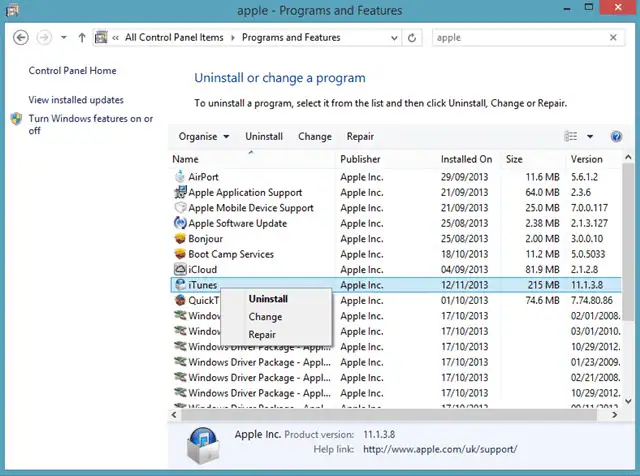
Task: Click Change in the toolbar
Action: click(315, 136)
